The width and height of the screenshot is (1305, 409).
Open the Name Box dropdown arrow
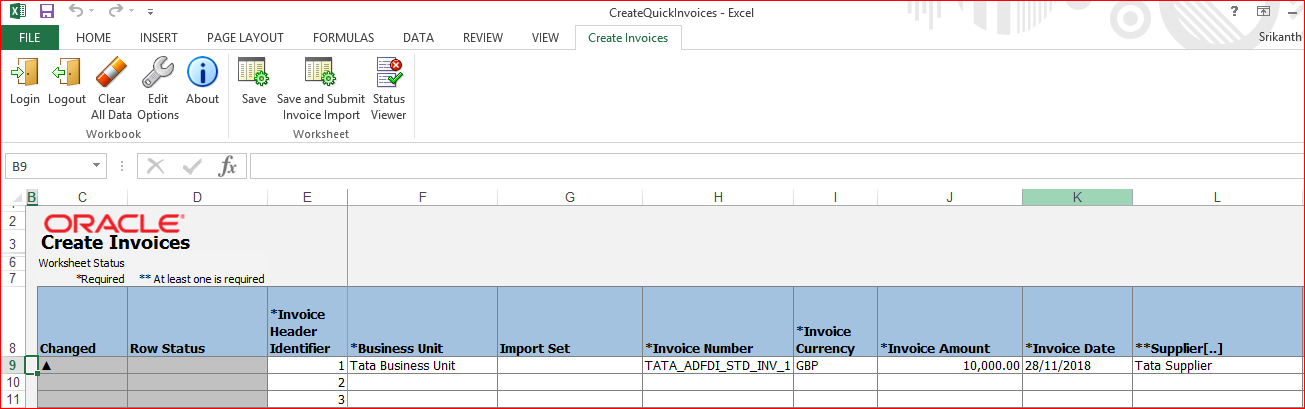click(96, 166)
